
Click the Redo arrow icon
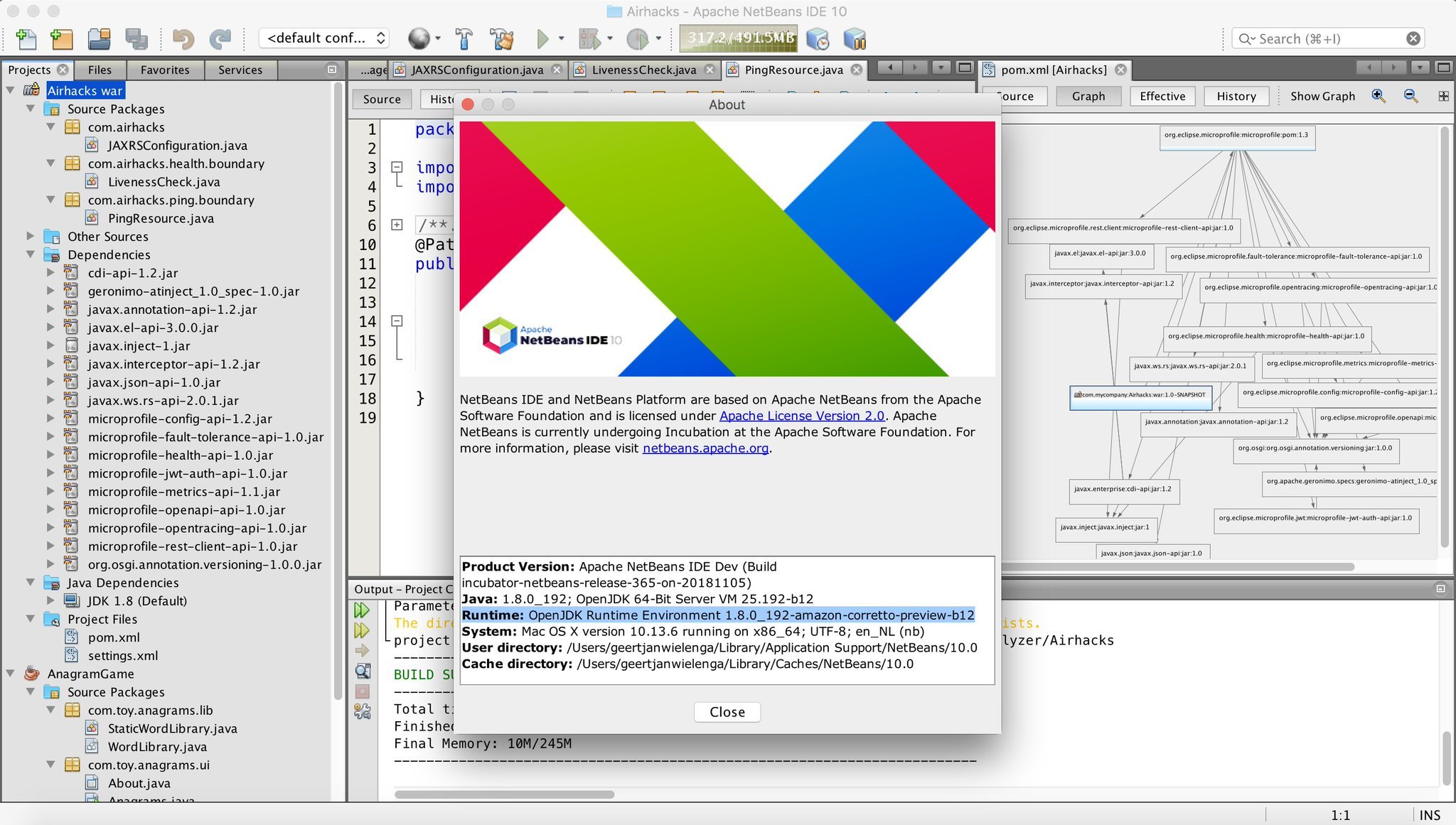point(220,38)
